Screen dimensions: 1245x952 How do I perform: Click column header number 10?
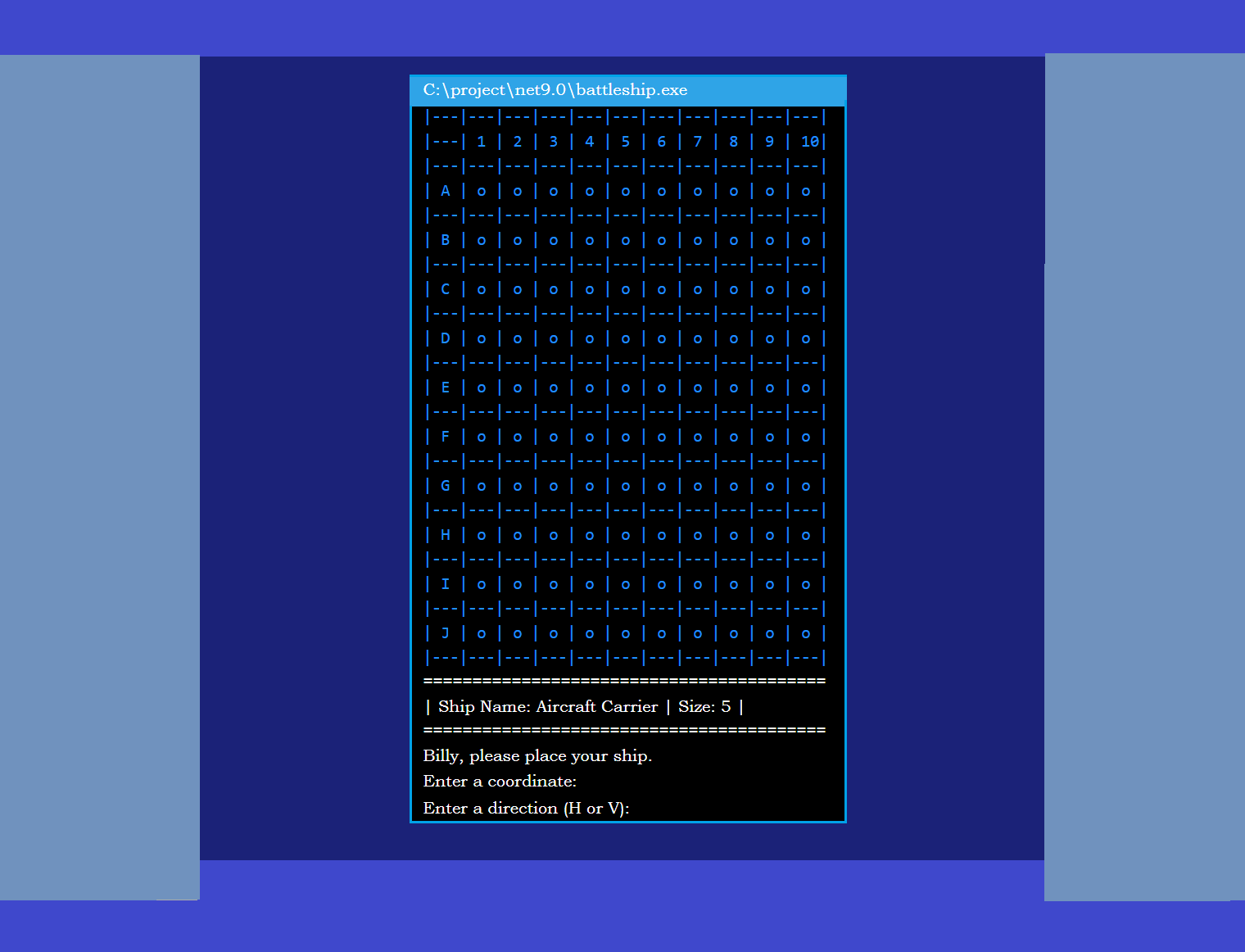809,142
